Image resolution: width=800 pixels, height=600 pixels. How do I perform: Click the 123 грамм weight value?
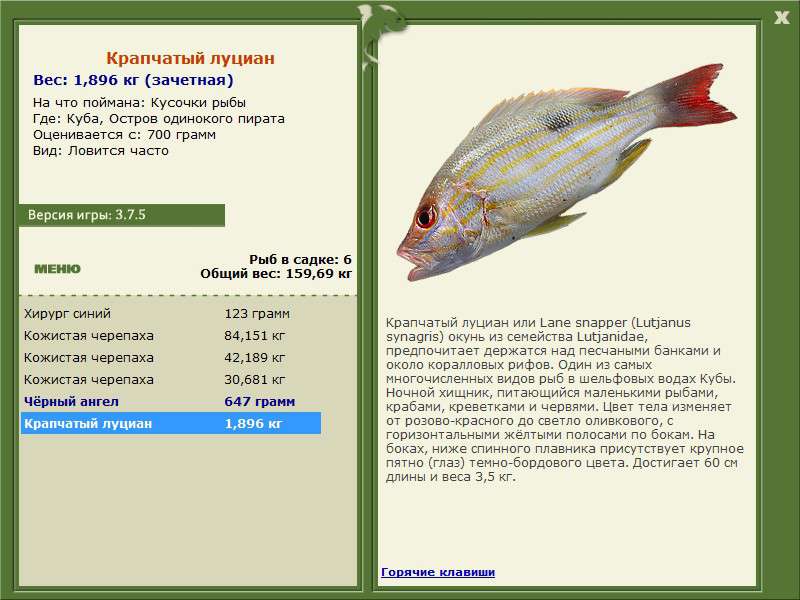click(x=257, y=313)
